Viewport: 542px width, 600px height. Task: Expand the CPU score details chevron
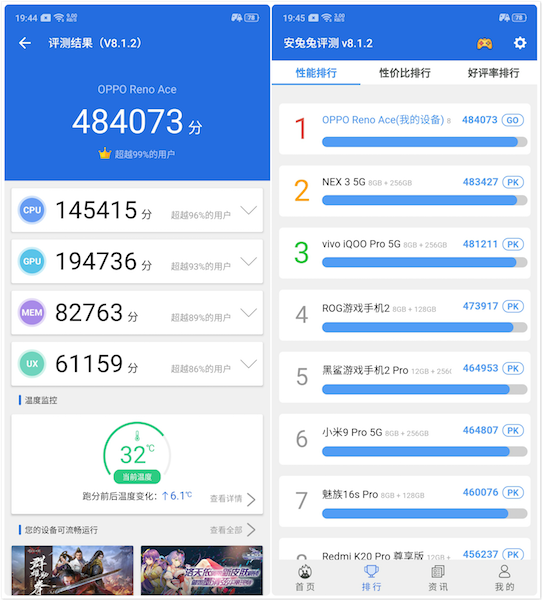point(249,210)
